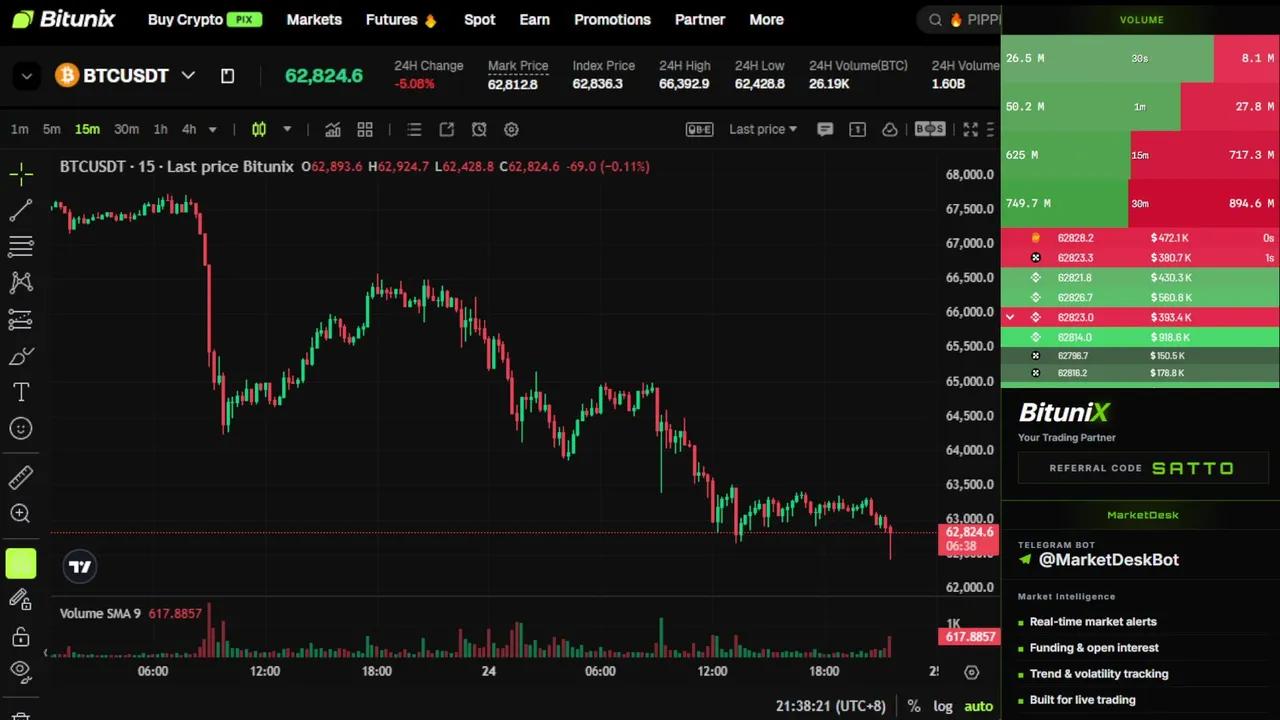Open the candlestick chart type dropdown
The width and height of the screenshot is (1280, 720).
click(x=287, y=129)
